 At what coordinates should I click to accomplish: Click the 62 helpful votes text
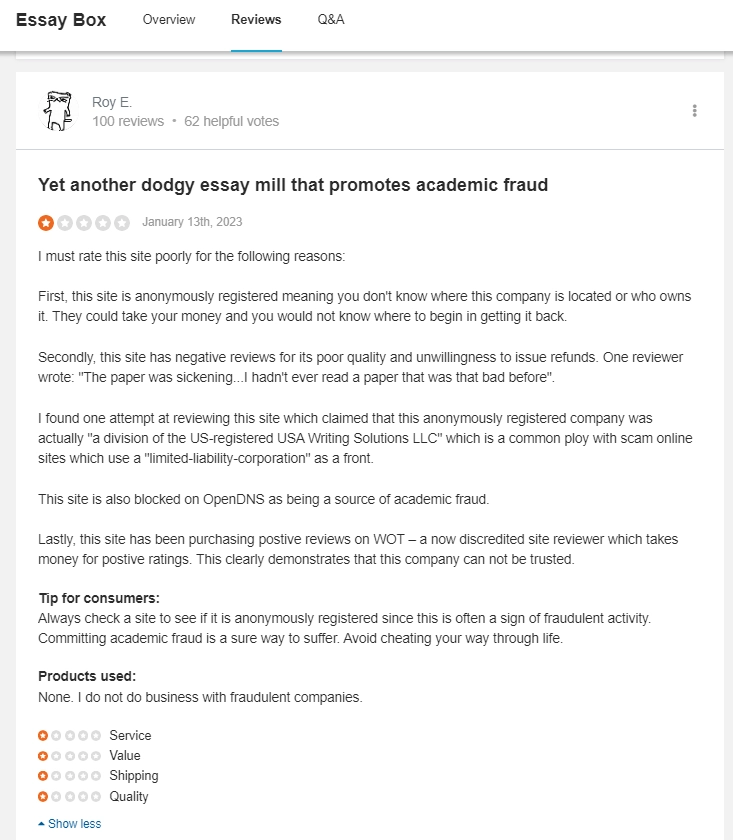(231, 121)
